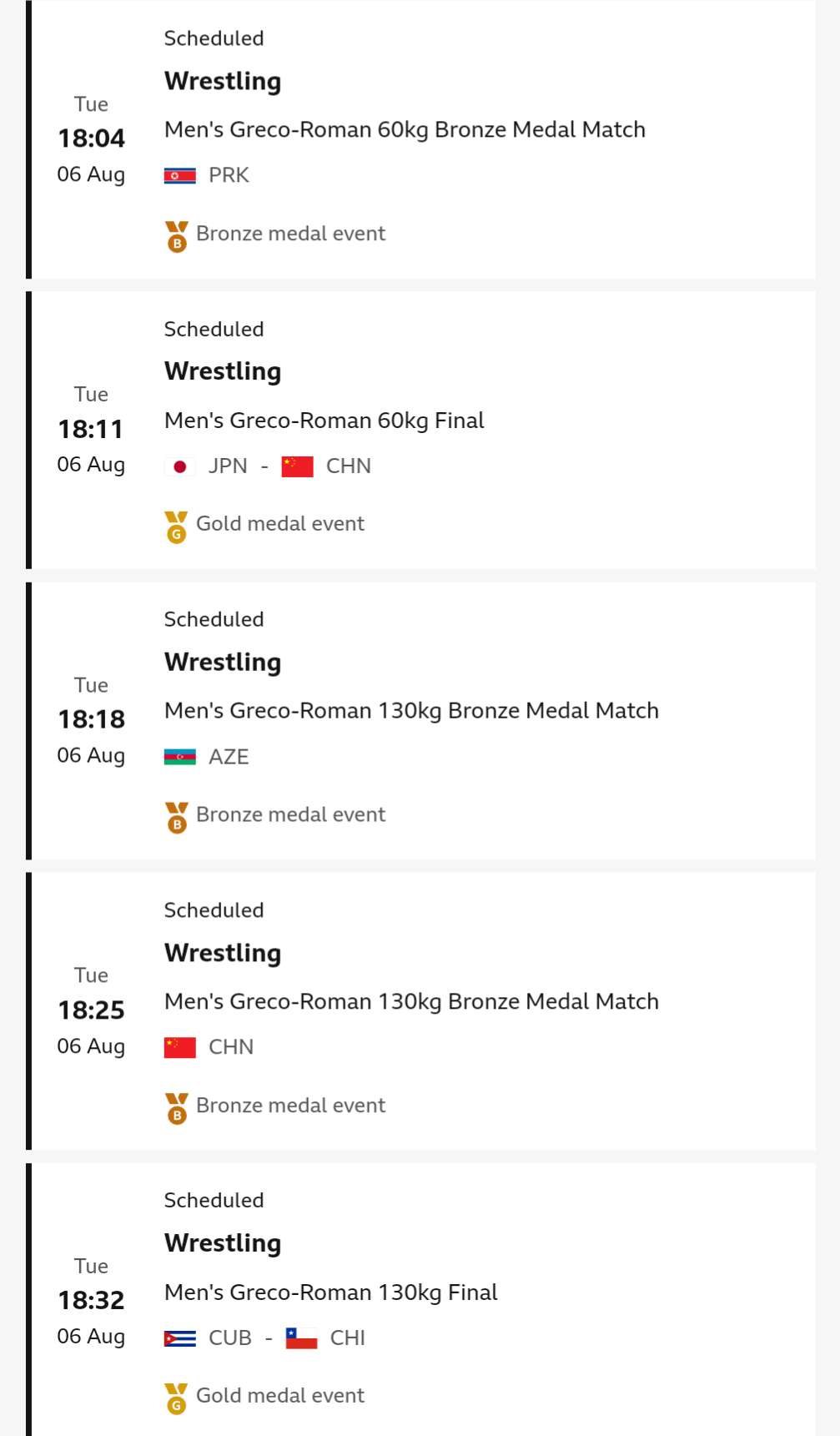Viewport: 840px width, 1436px height.
Task: Open Men's Greco-Roman 60kg Bronze Medal Match
Action: pyautogui.click(x=405, y=130)
